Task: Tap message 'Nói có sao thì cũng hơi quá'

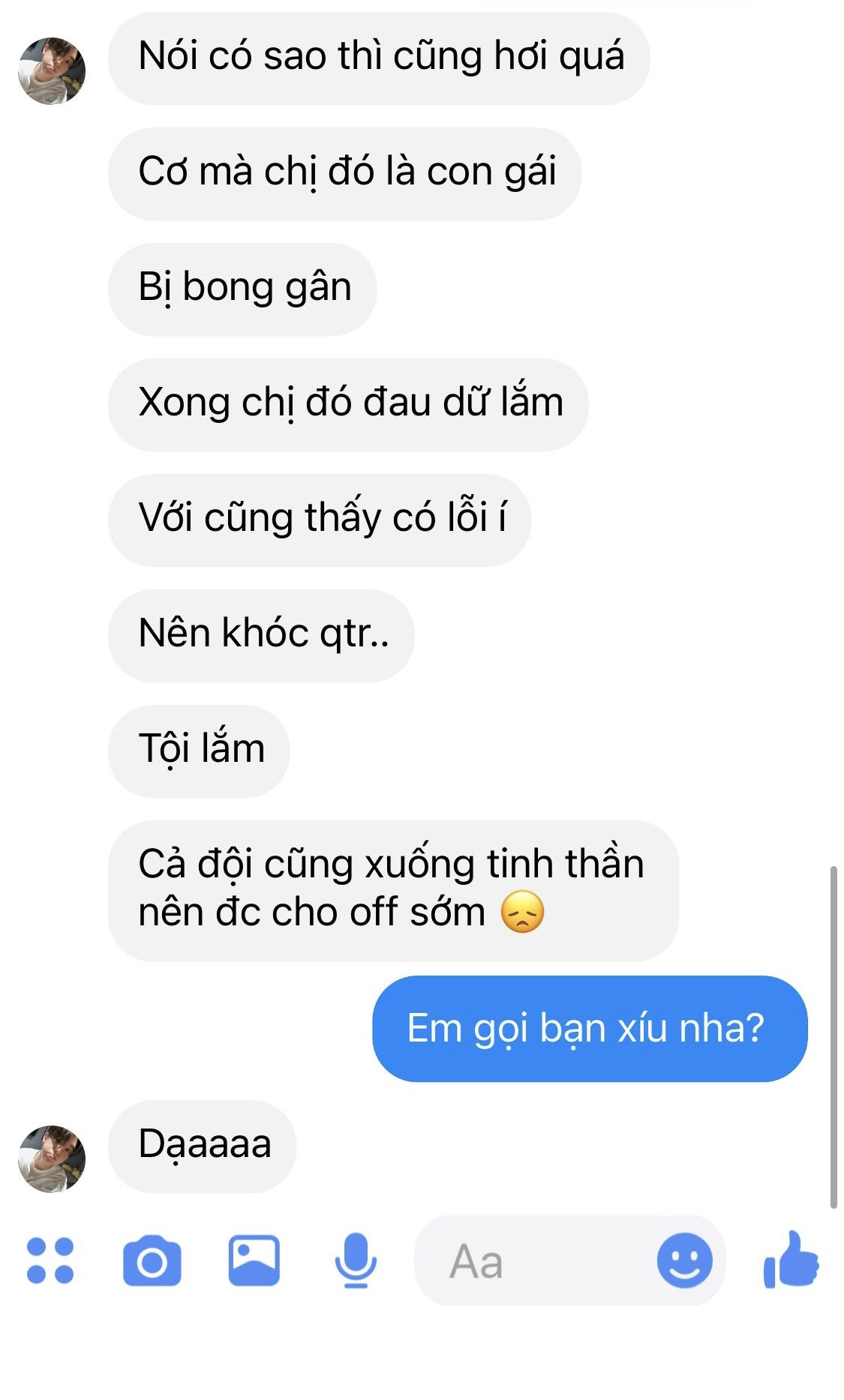Action: 380,58
